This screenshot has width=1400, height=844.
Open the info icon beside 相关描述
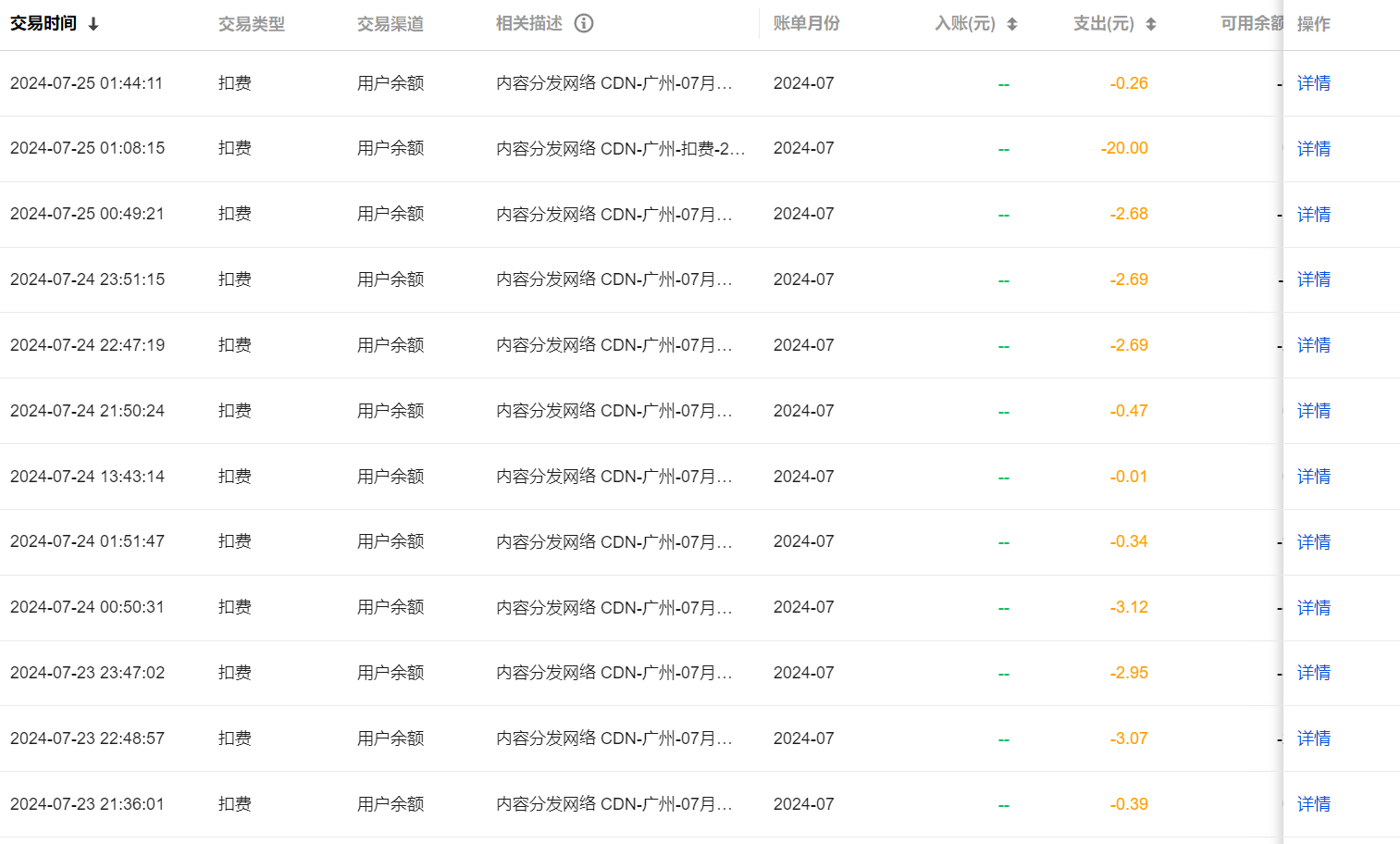pyautogui.click(x=584, y=23)
